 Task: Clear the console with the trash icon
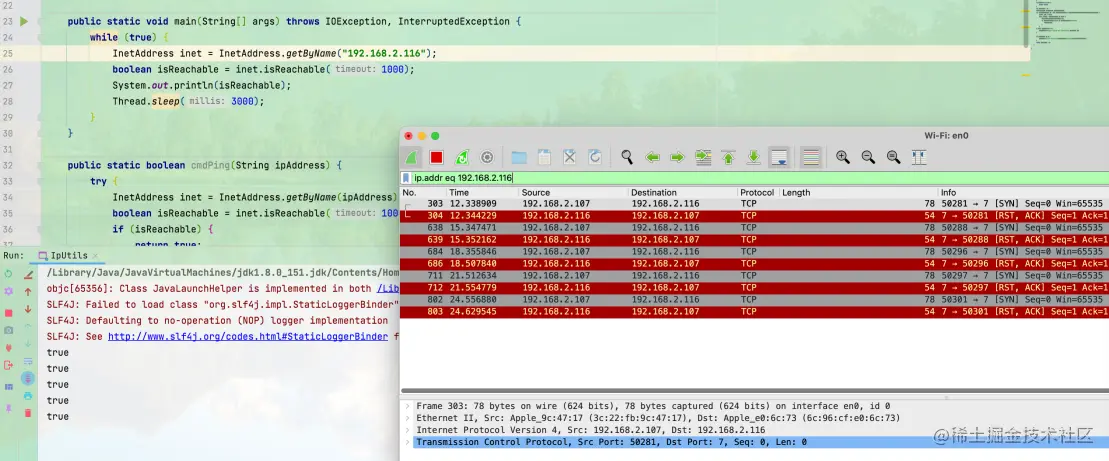(x=28, y=413)
